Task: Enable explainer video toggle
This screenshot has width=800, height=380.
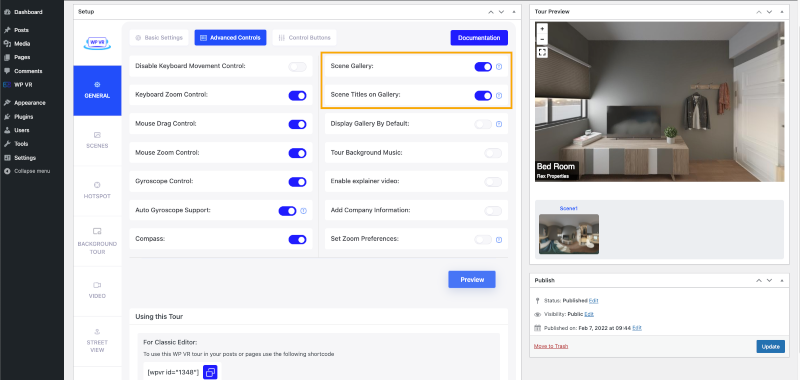Action: coord(493,182)
